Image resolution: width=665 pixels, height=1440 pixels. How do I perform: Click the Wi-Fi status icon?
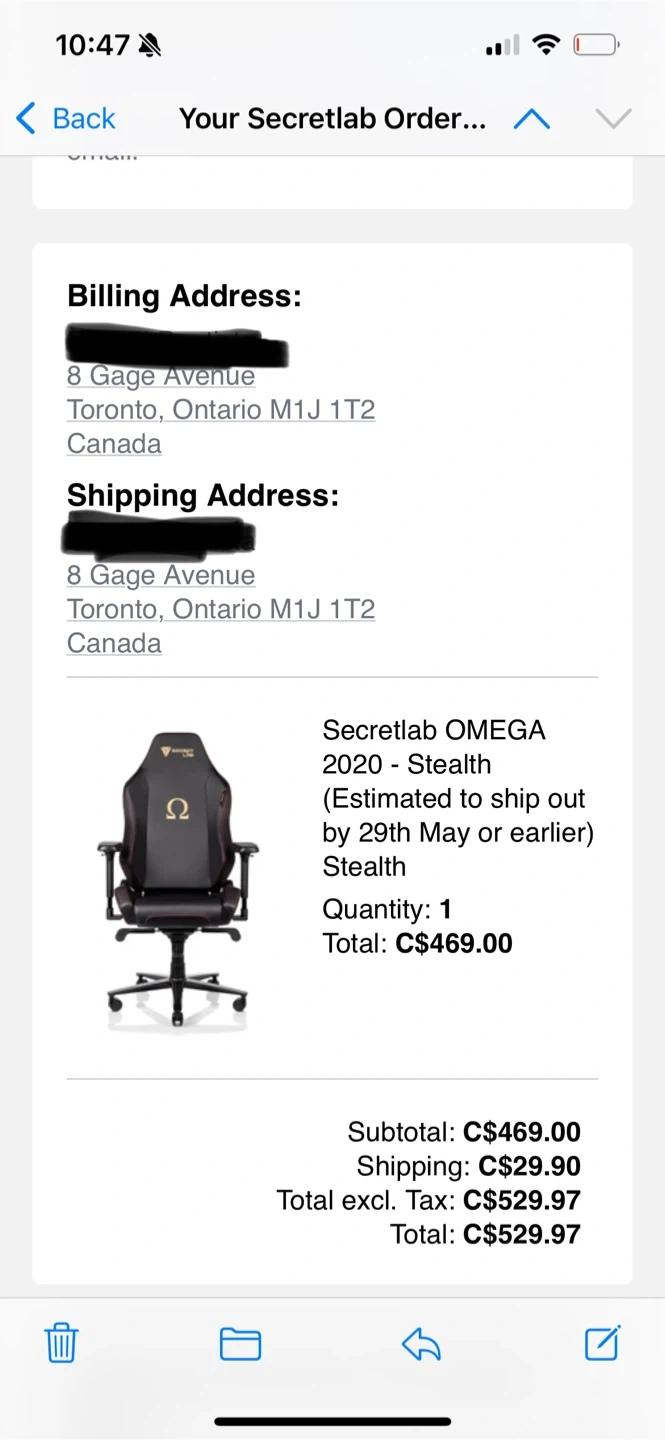click(546, 45)
